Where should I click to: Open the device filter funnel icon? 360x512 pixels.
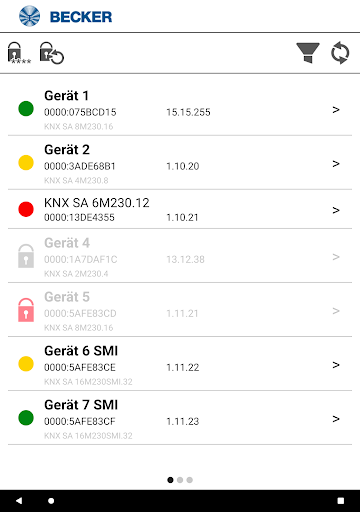pos(308,53)
